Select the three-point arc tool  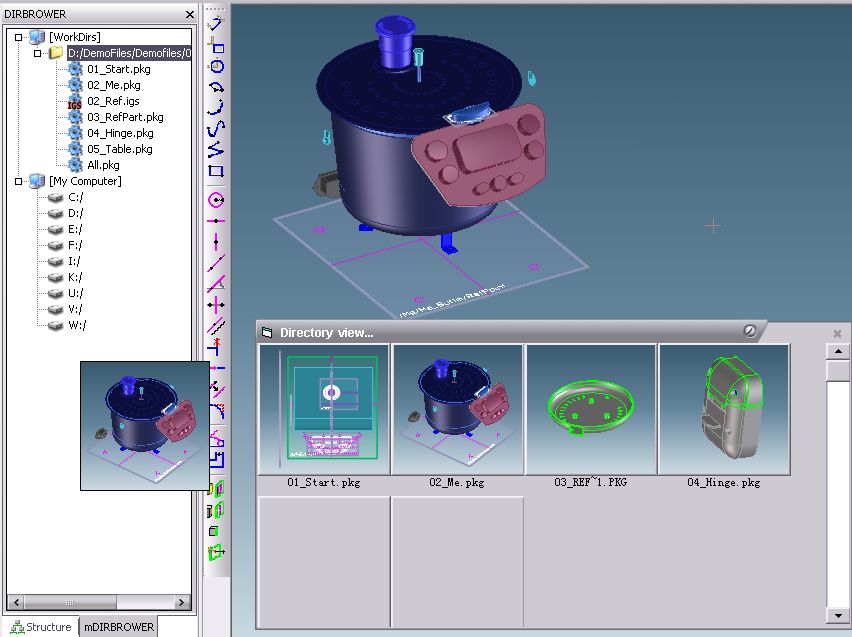pyautogui.click(x=216, y=107)
